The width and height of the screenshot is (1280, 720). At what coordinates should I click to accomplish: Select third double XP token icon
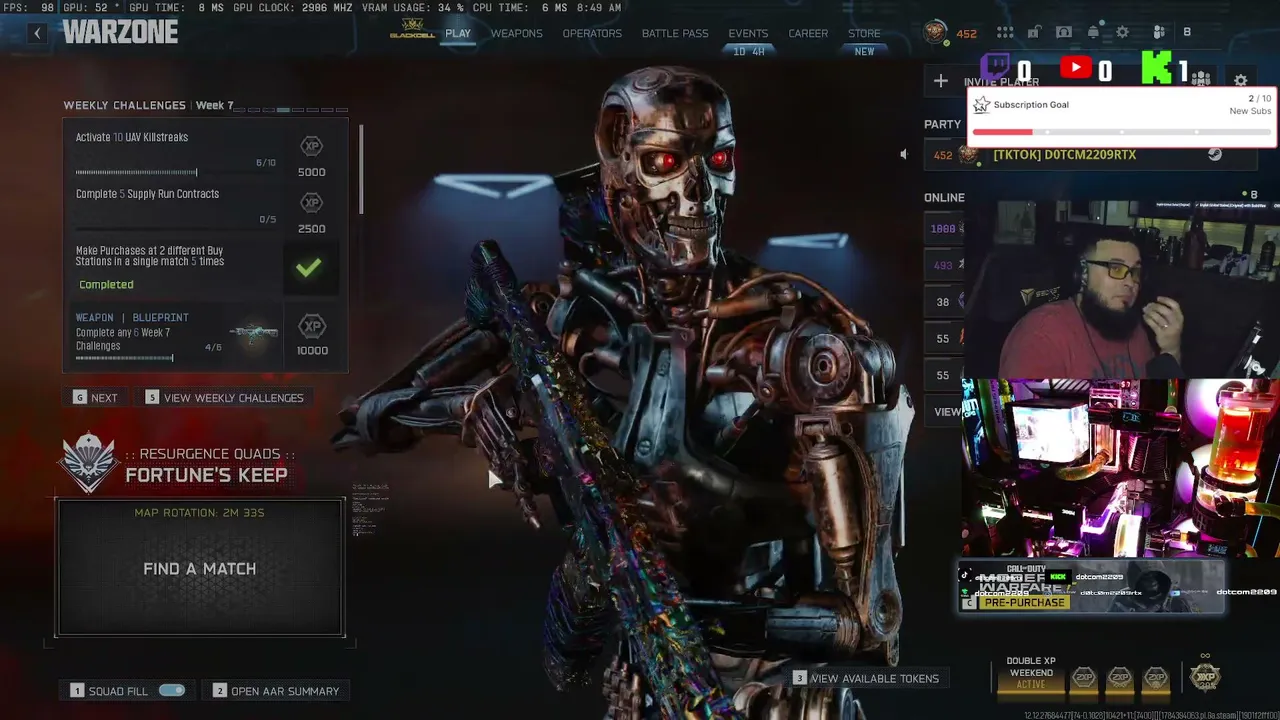coord(1156,678)
